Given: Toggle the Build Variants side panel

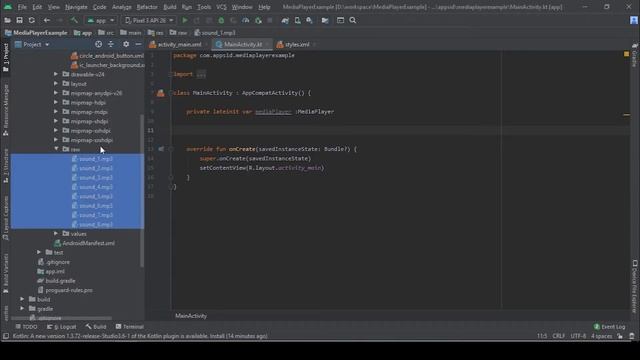Looking at the screenshot, I should click(x=6, y=273).
